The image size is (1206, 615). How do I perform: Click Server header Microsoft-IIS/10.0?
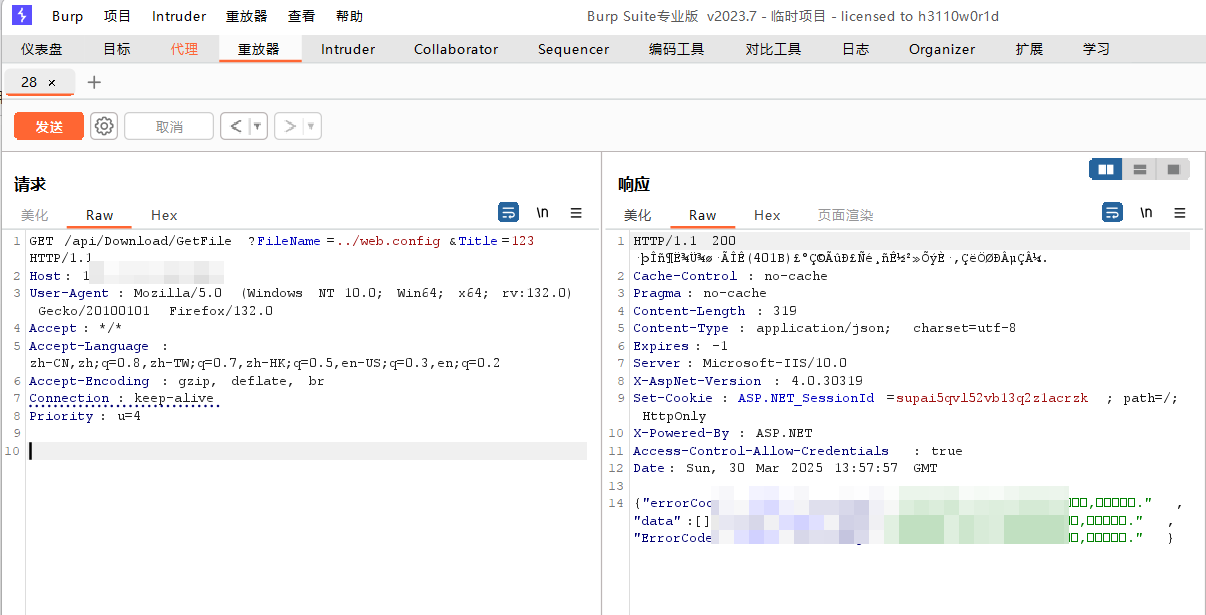tap(740, 363)
